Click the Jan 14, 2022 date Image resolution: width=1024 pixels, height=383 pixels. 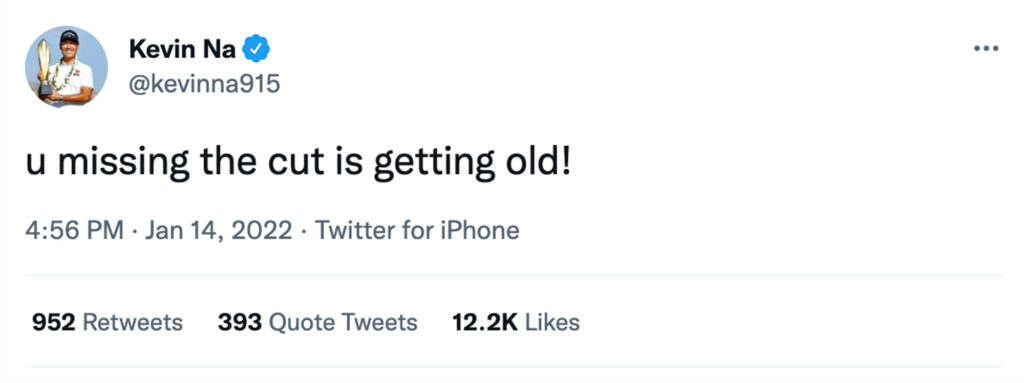pyautogui.click(x=219, y=231)
